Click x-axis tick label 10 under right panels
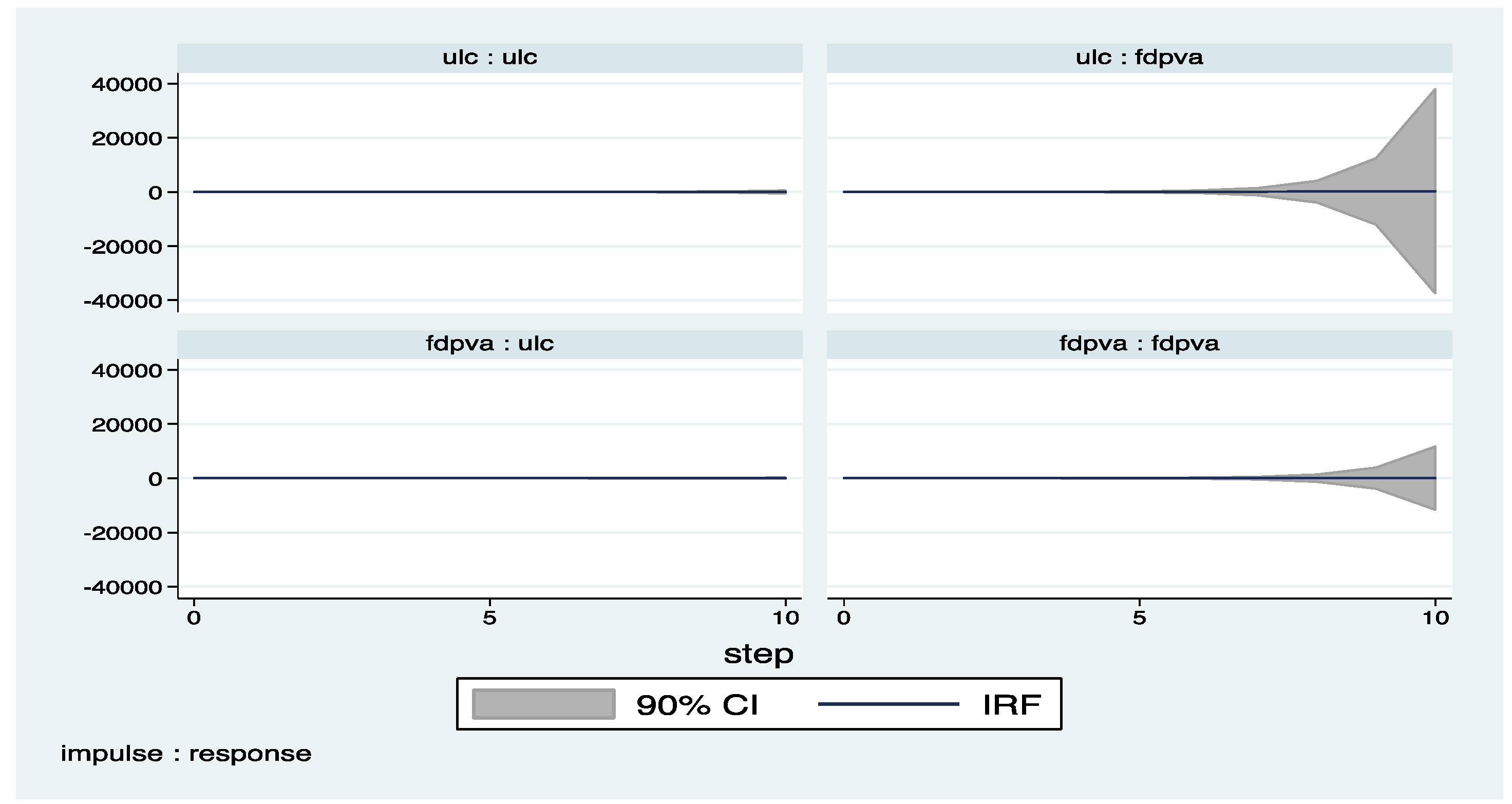The width and height of the screenshot is (1512, 804). 1434,618
